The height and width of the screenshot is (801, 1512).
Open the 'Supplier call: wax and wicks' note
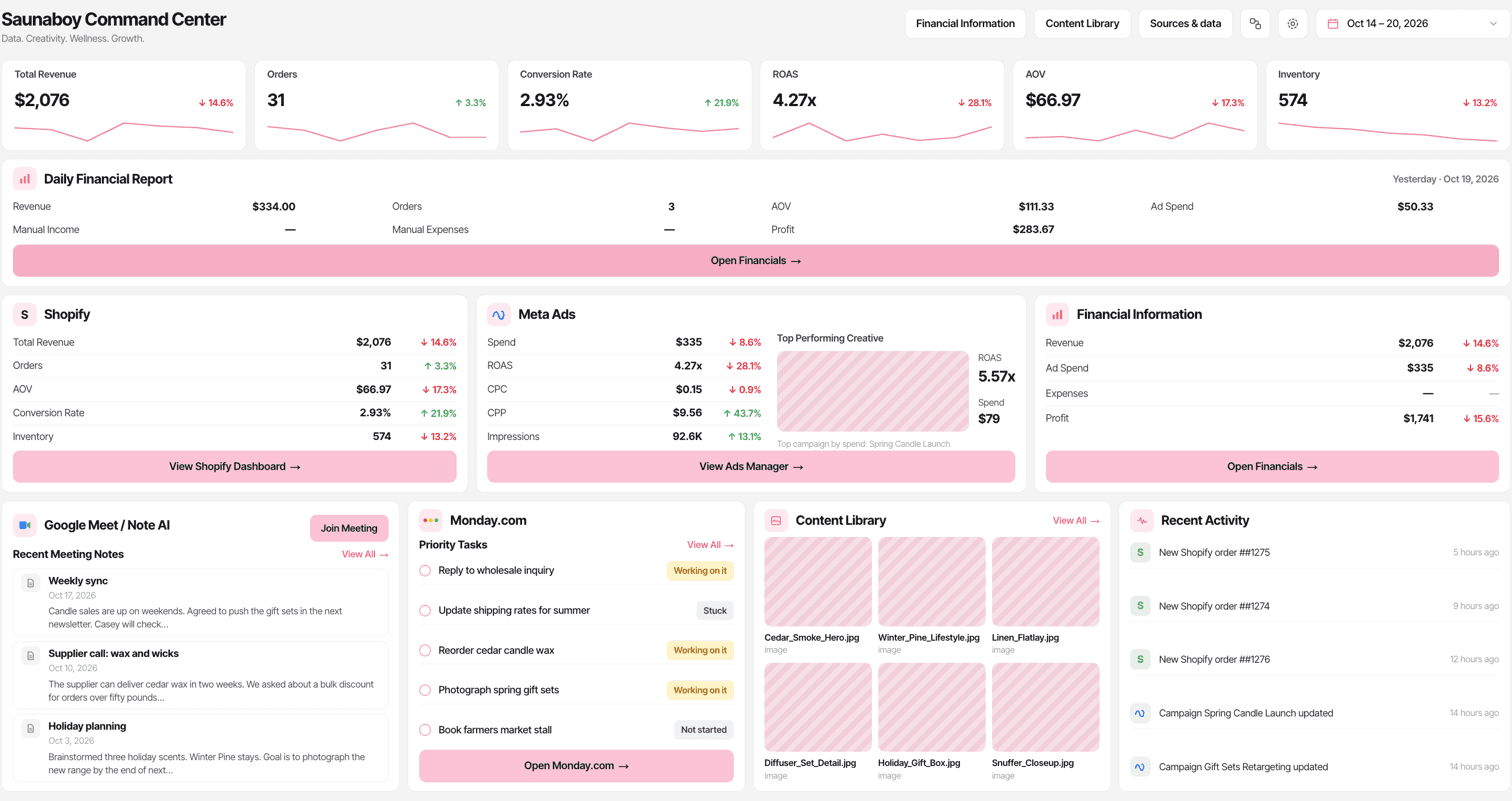click(201, 675)
